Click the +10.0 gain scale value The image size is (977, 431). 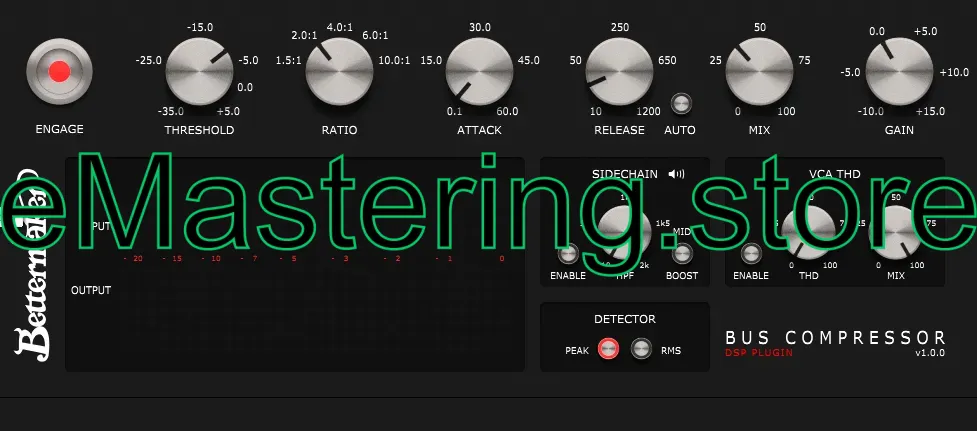click(955, 72)
